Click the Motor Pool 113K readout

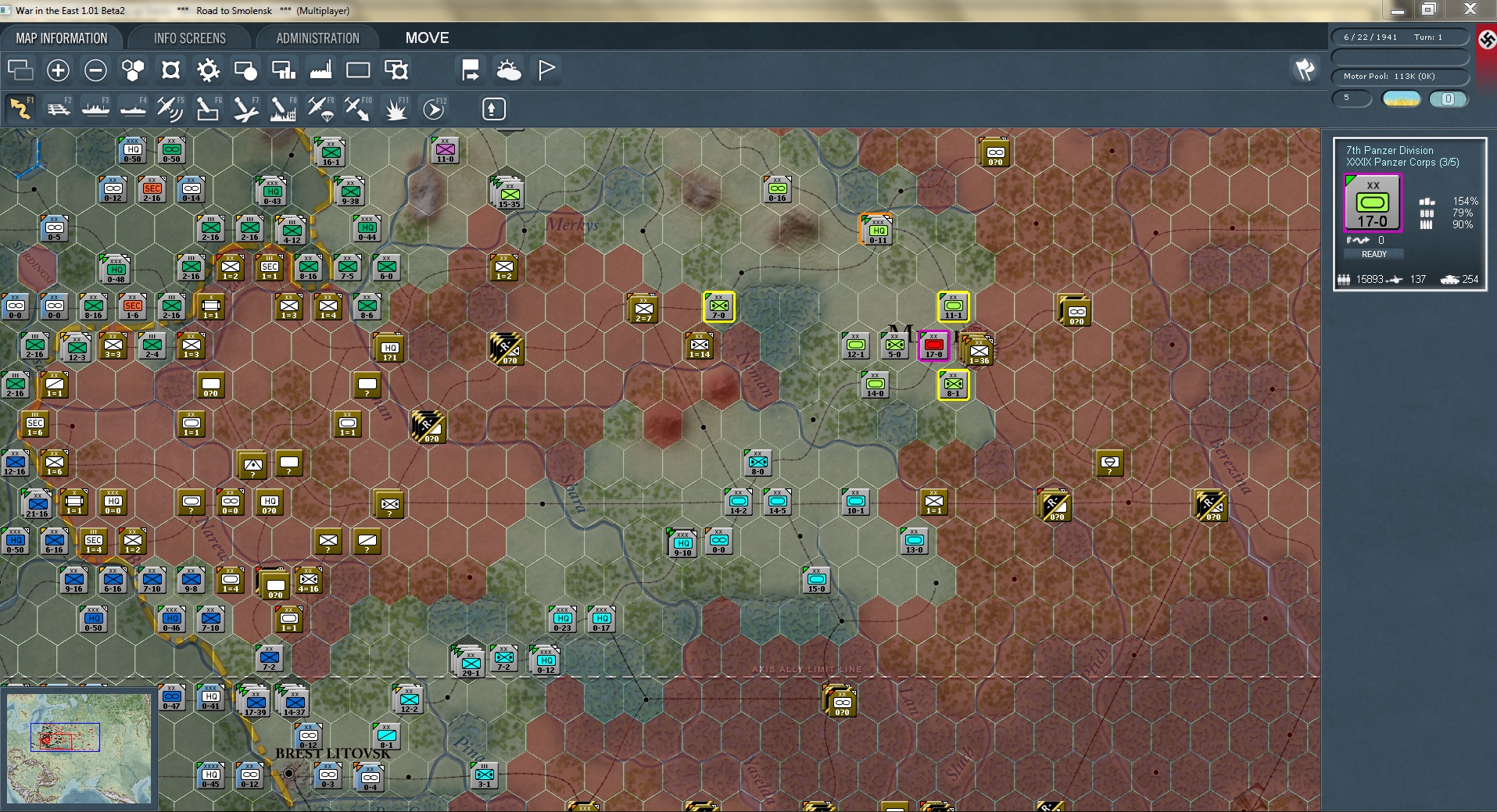tap(1399, 76)
